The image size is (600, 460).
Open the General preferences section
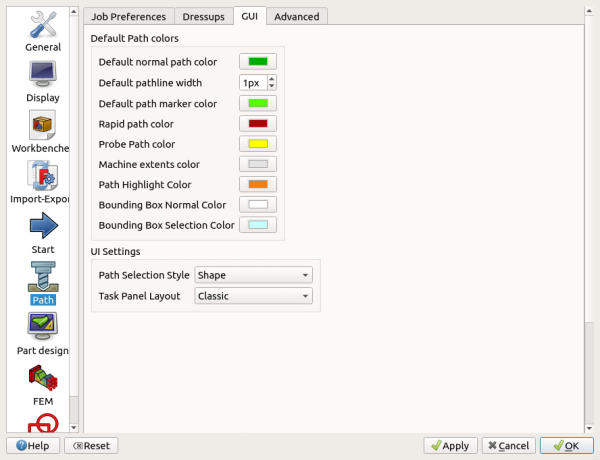coord(43,31)
